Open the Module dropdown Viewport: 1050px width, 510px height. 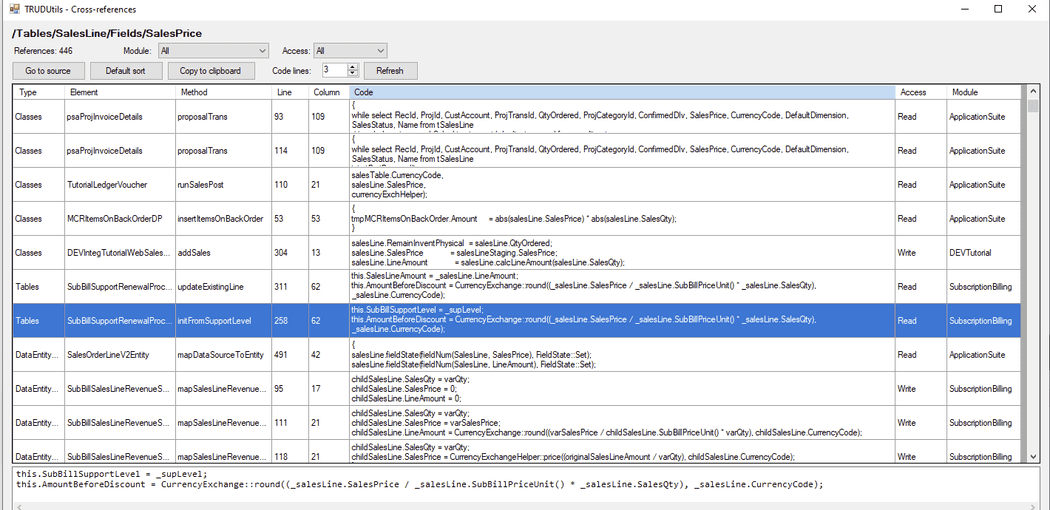coord(213,51)
